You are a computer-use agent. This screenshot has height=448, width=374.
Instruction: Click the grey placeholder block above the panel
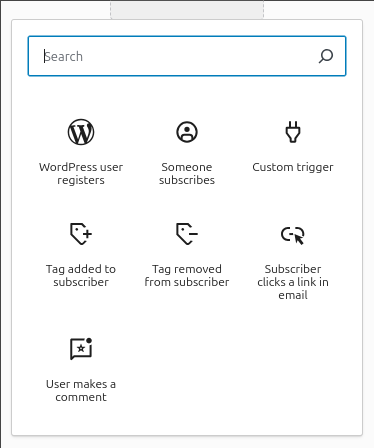[187, 9]
